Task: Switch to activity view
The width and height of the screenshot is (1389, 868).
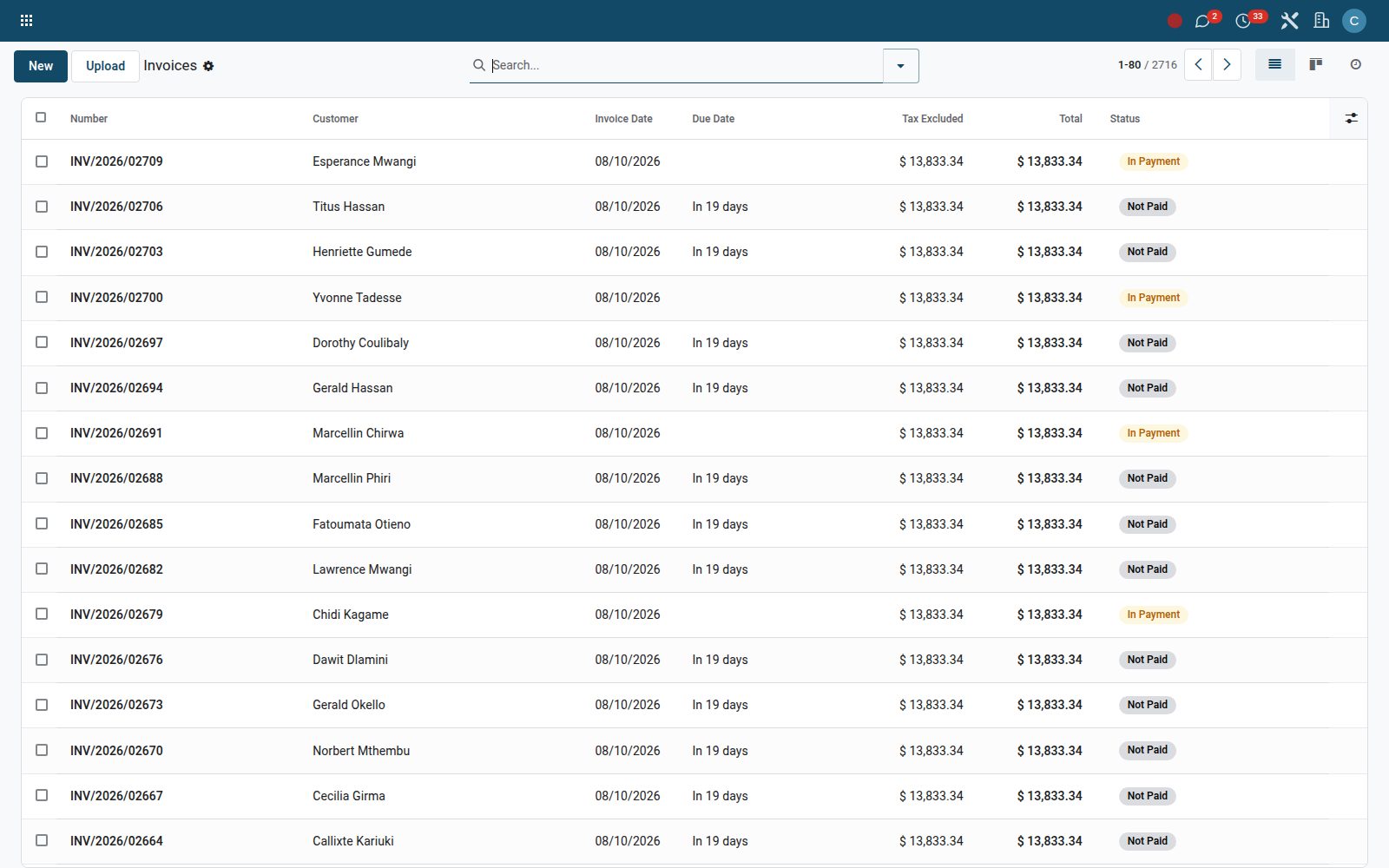Action: point(1355,65)
